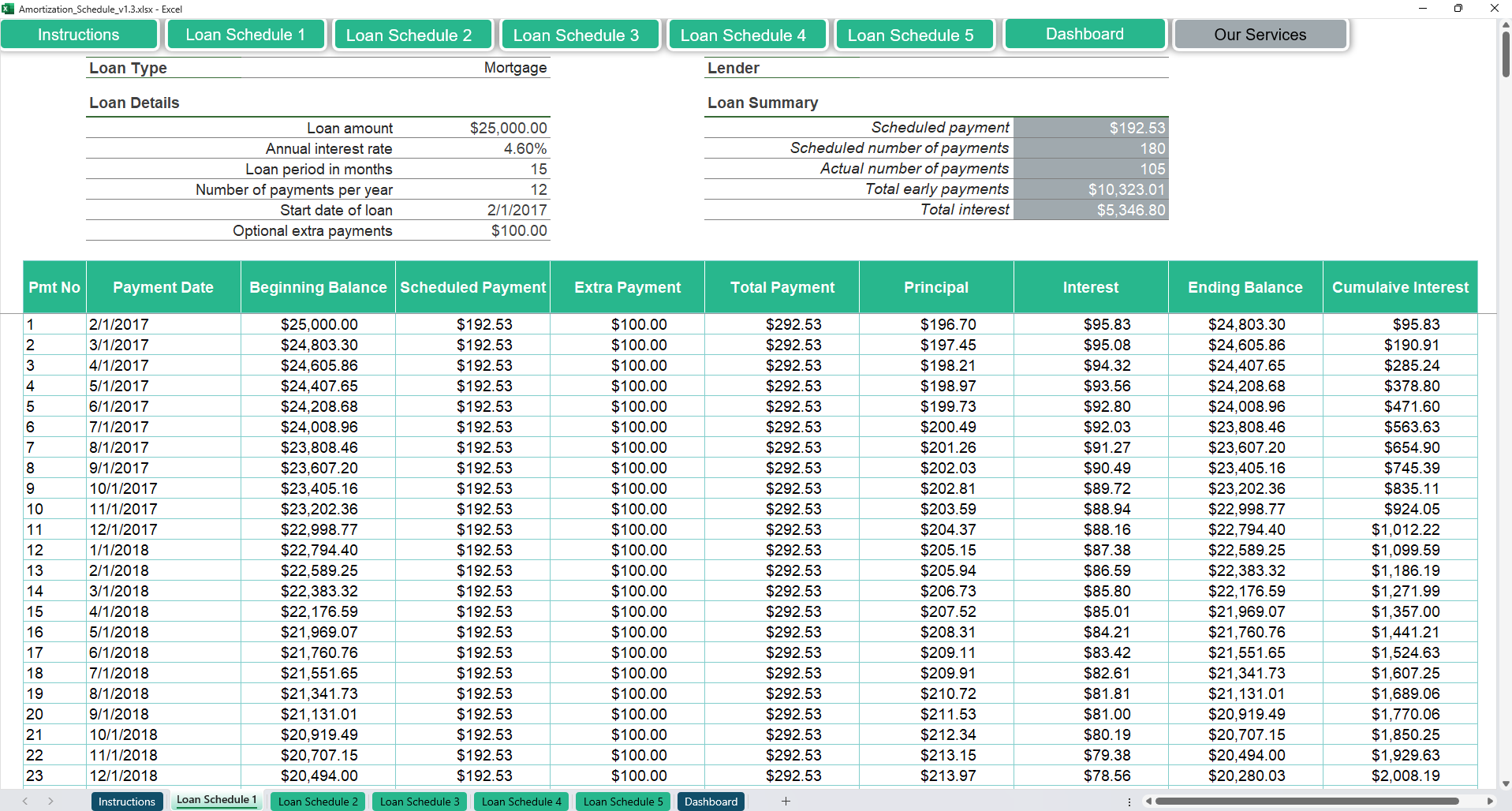Restore down the Excel window
This screenshot has width=1512, height=811.
(1458, 9)
